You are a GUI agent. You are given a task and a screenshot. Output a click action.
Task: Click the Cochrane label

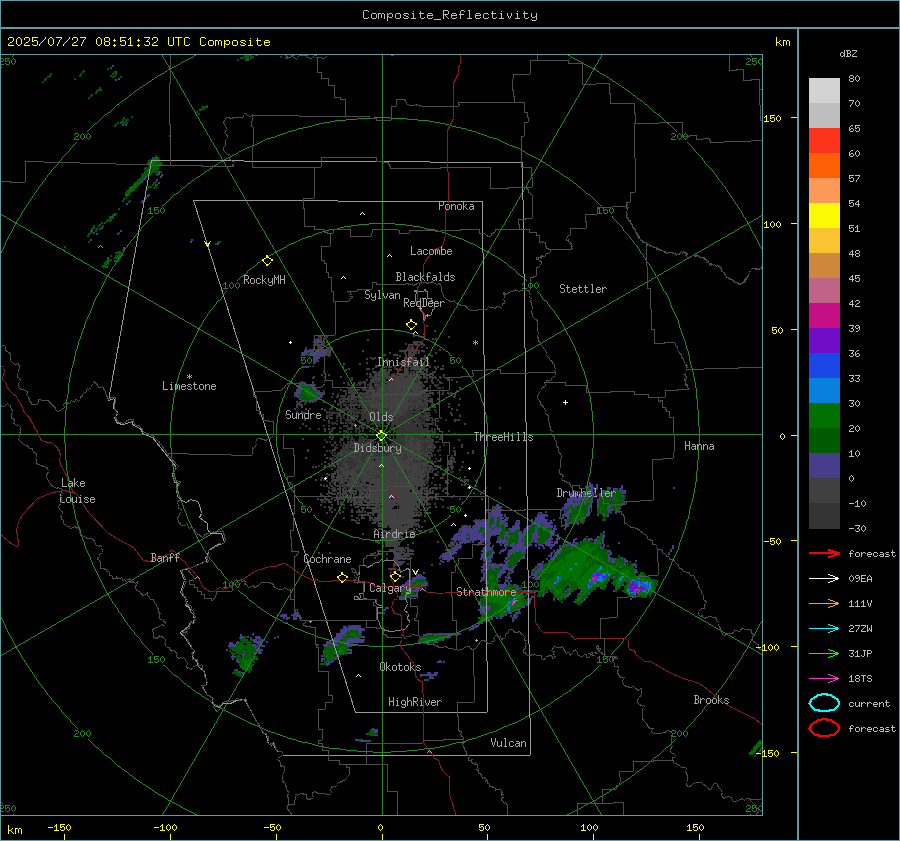(327, 559)
